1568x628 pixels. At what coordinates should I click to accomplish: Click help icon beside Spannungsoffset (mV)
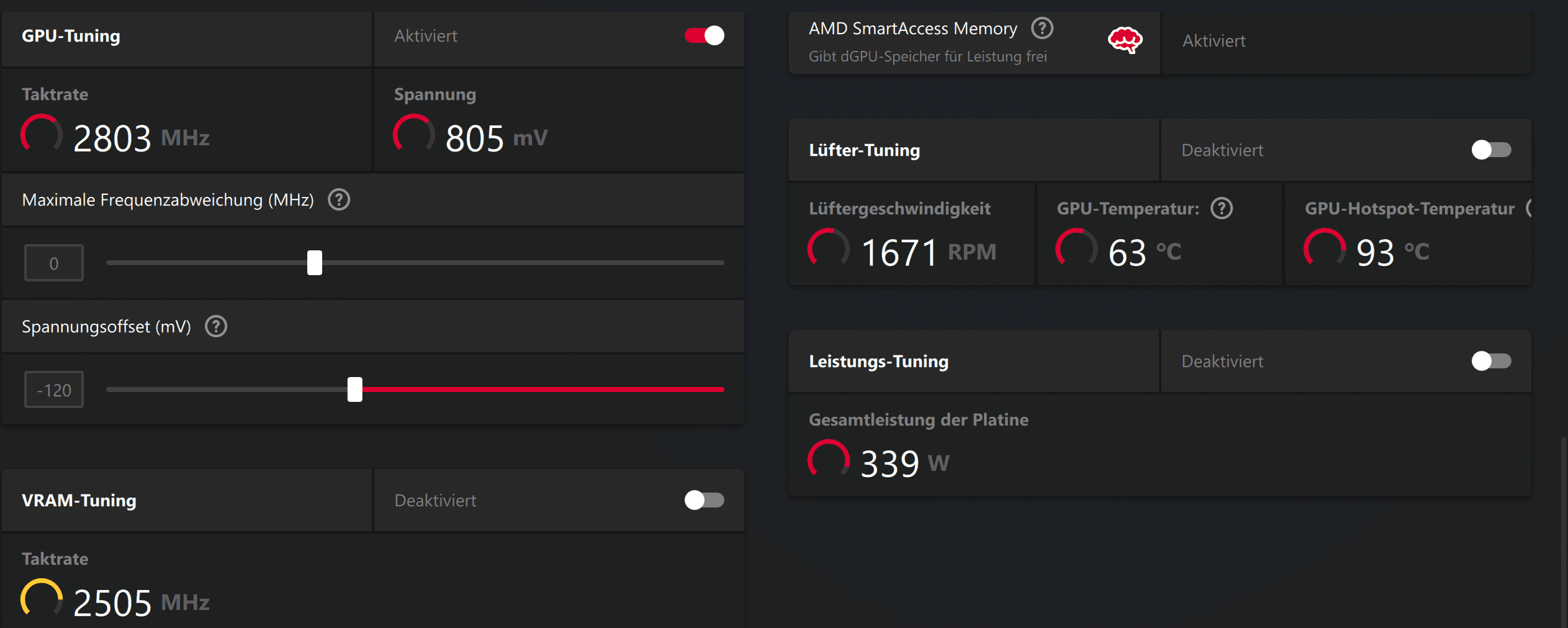pyautogui.click(x=216, y=326)
